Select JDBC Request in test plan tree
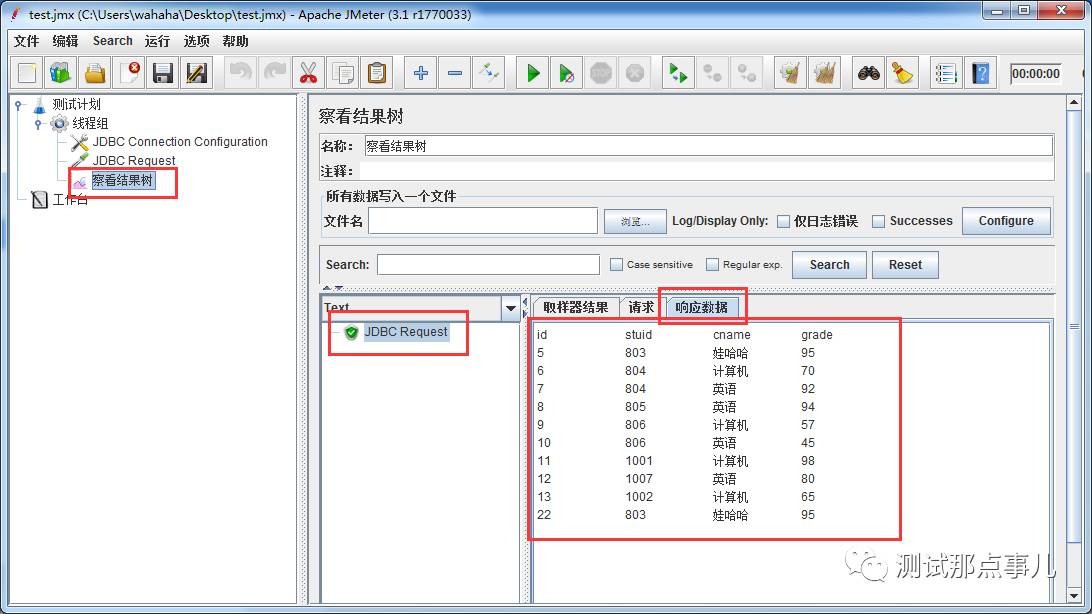This screenshot has width=1092, height=614. 134,161
